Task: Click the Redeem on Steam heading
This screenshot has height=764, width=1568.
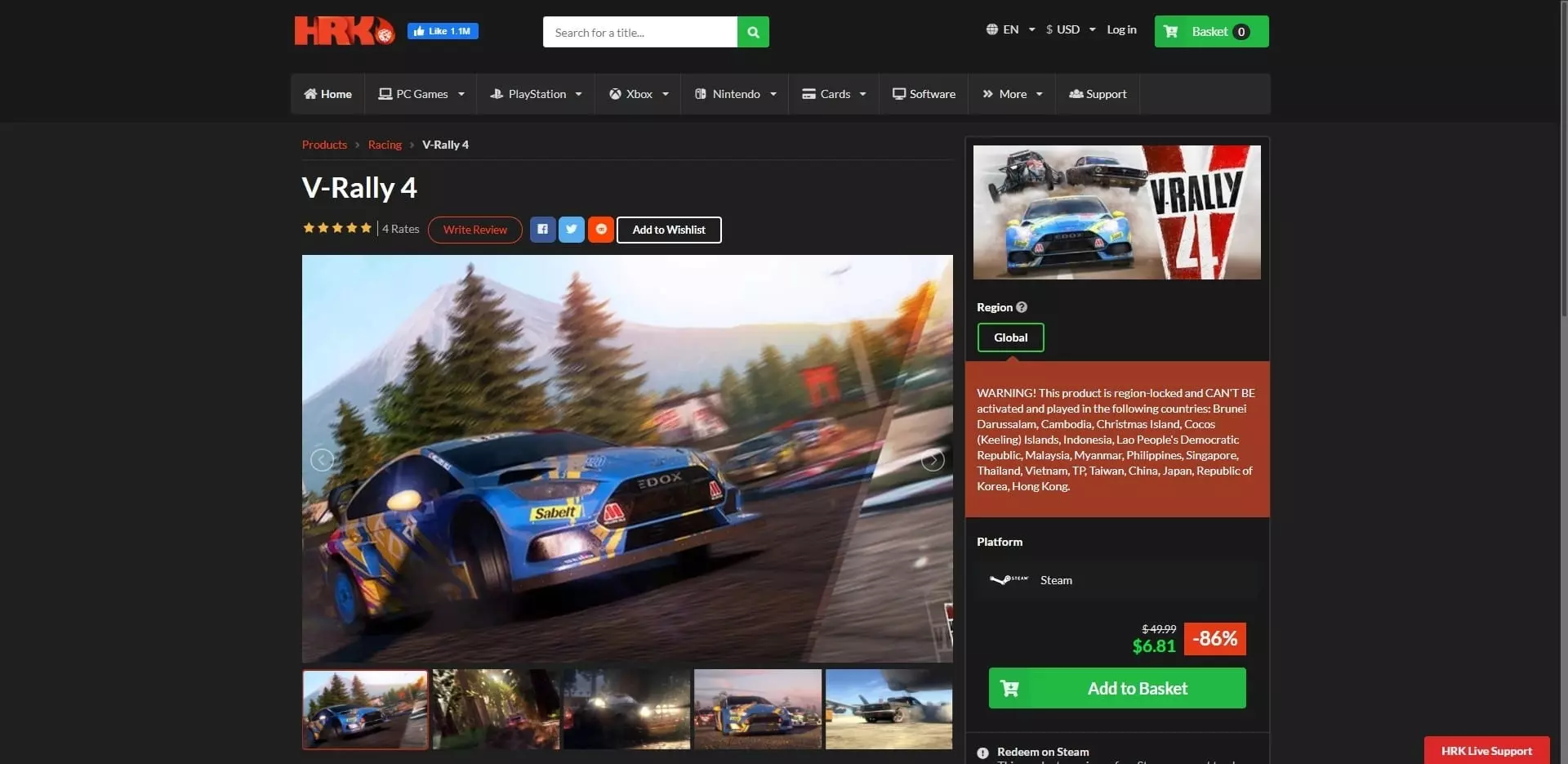Action: 1043,752
